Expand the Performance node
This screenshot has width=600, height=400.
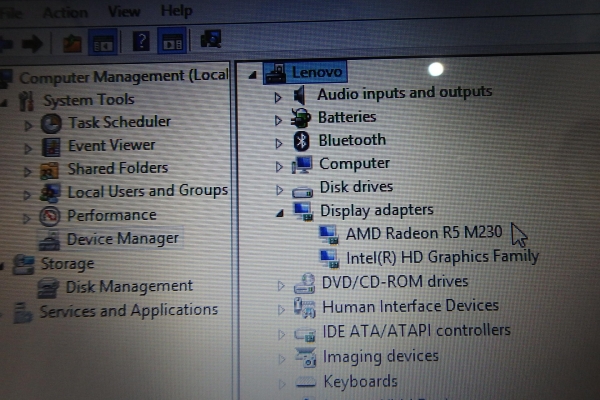[x=26, y=219]
